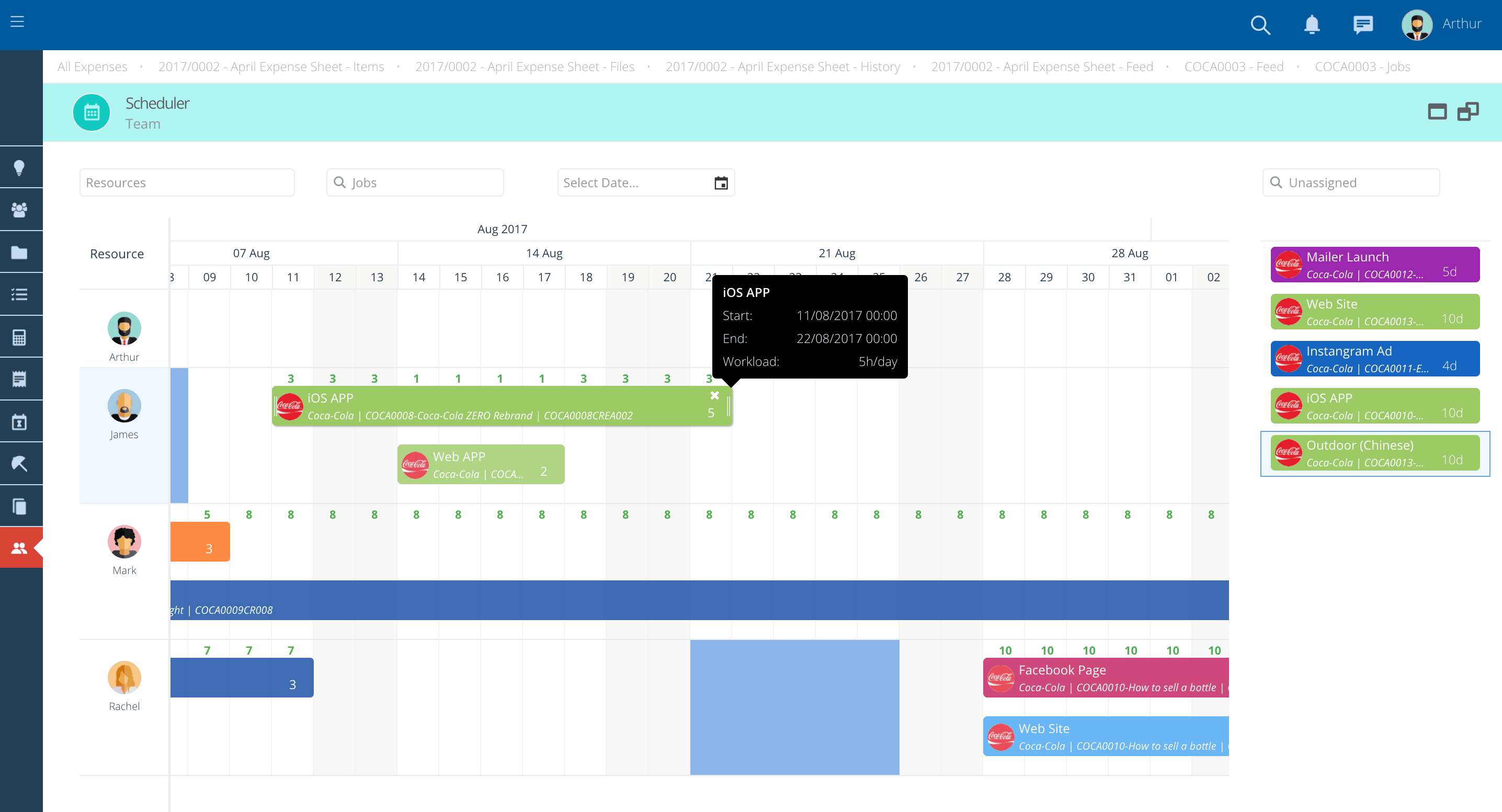Switch to April Expense Sheet - Items tab
This screenshot has height=812, width=1502.
(x=271, y=66)
